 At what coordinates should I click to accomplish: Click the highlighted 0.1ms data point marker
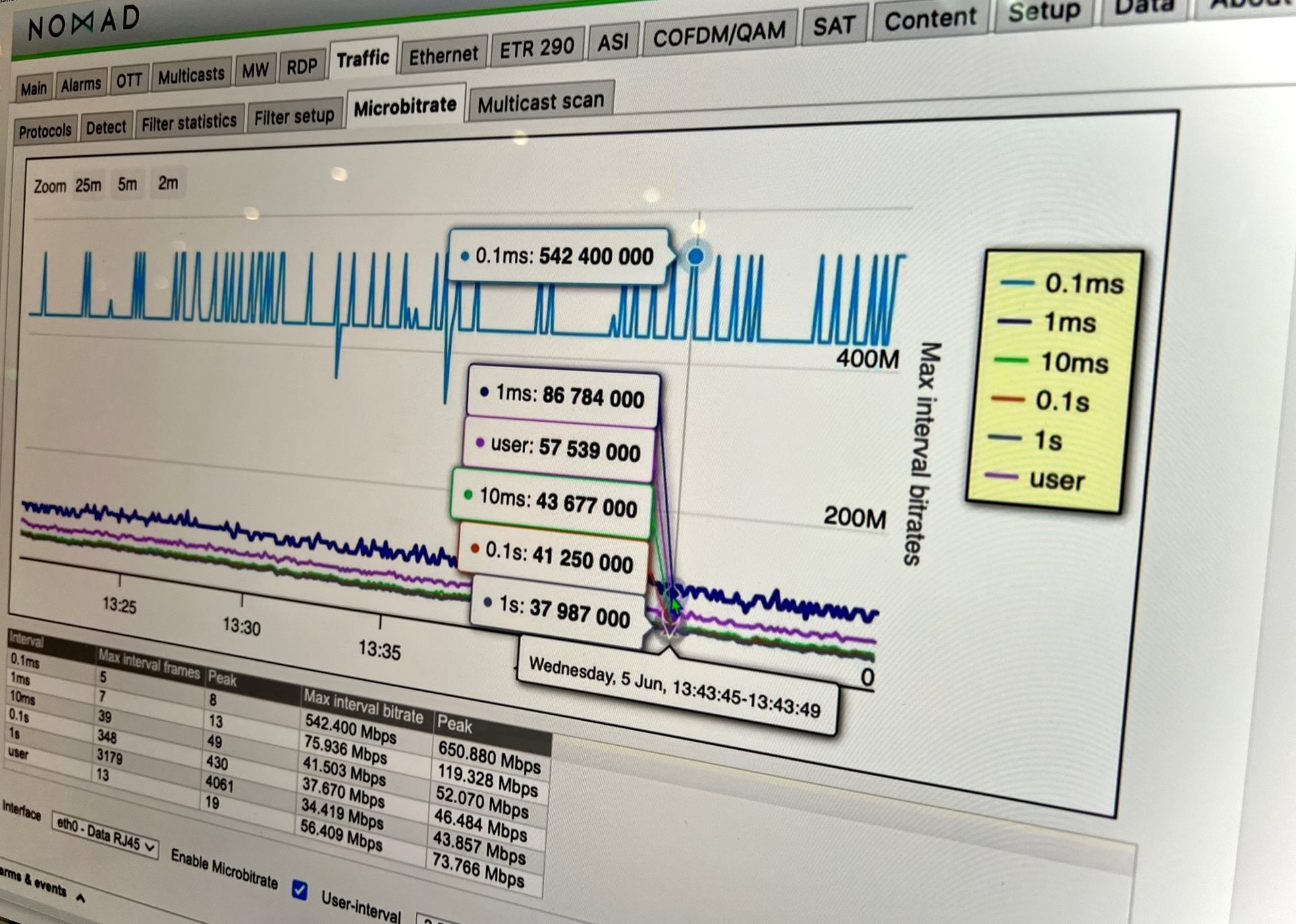point(695,256)
